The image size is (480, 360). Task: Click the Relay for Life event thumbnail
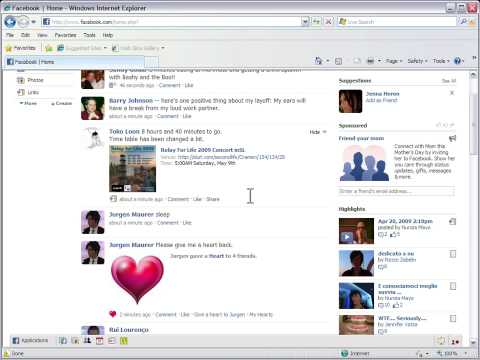(x=132, y=169)
